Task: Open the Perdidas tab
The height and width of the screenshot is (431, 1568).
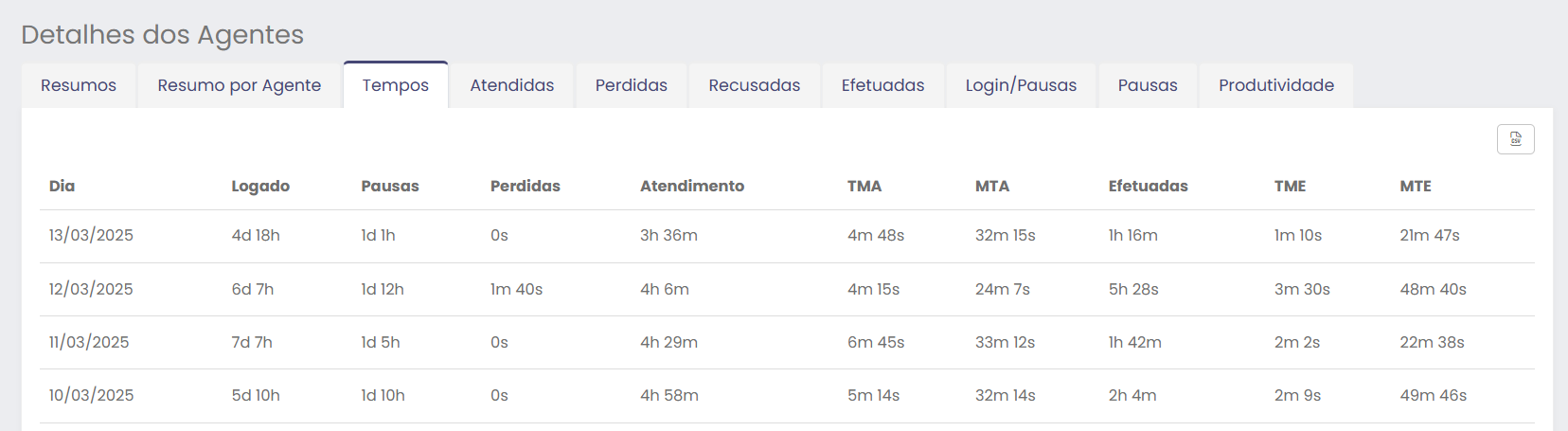Action: click(x=632, y=85)
